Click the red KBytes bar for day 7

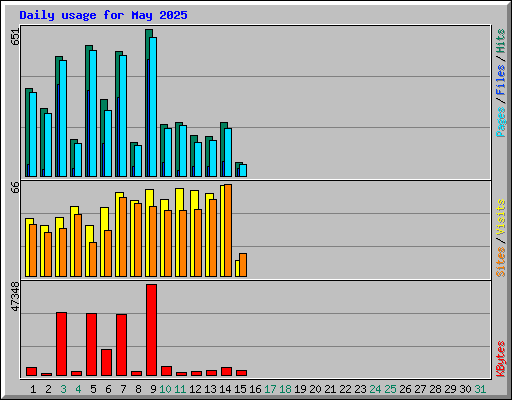(121, 345)
